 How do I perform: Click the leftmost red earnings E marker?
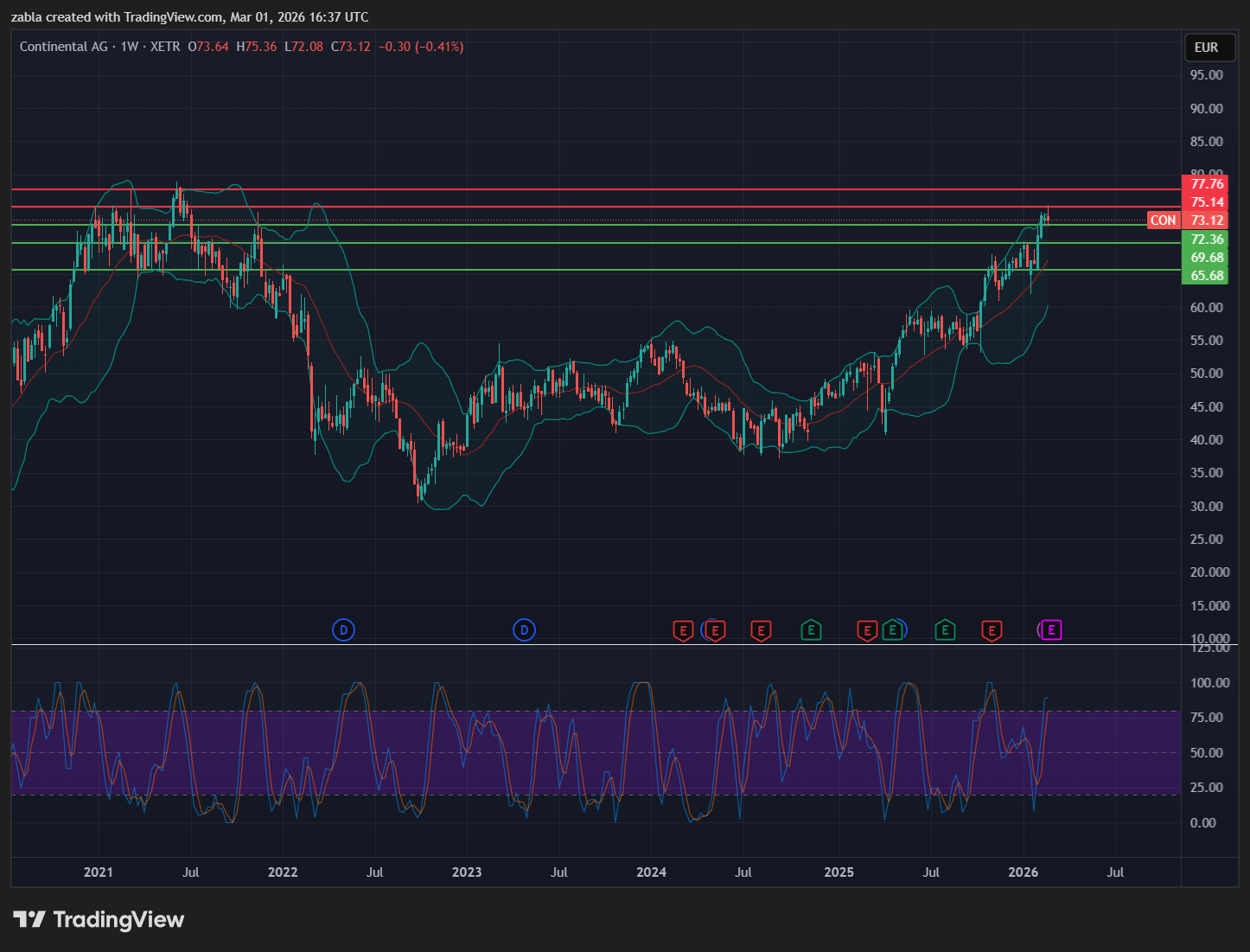[683, 630]
